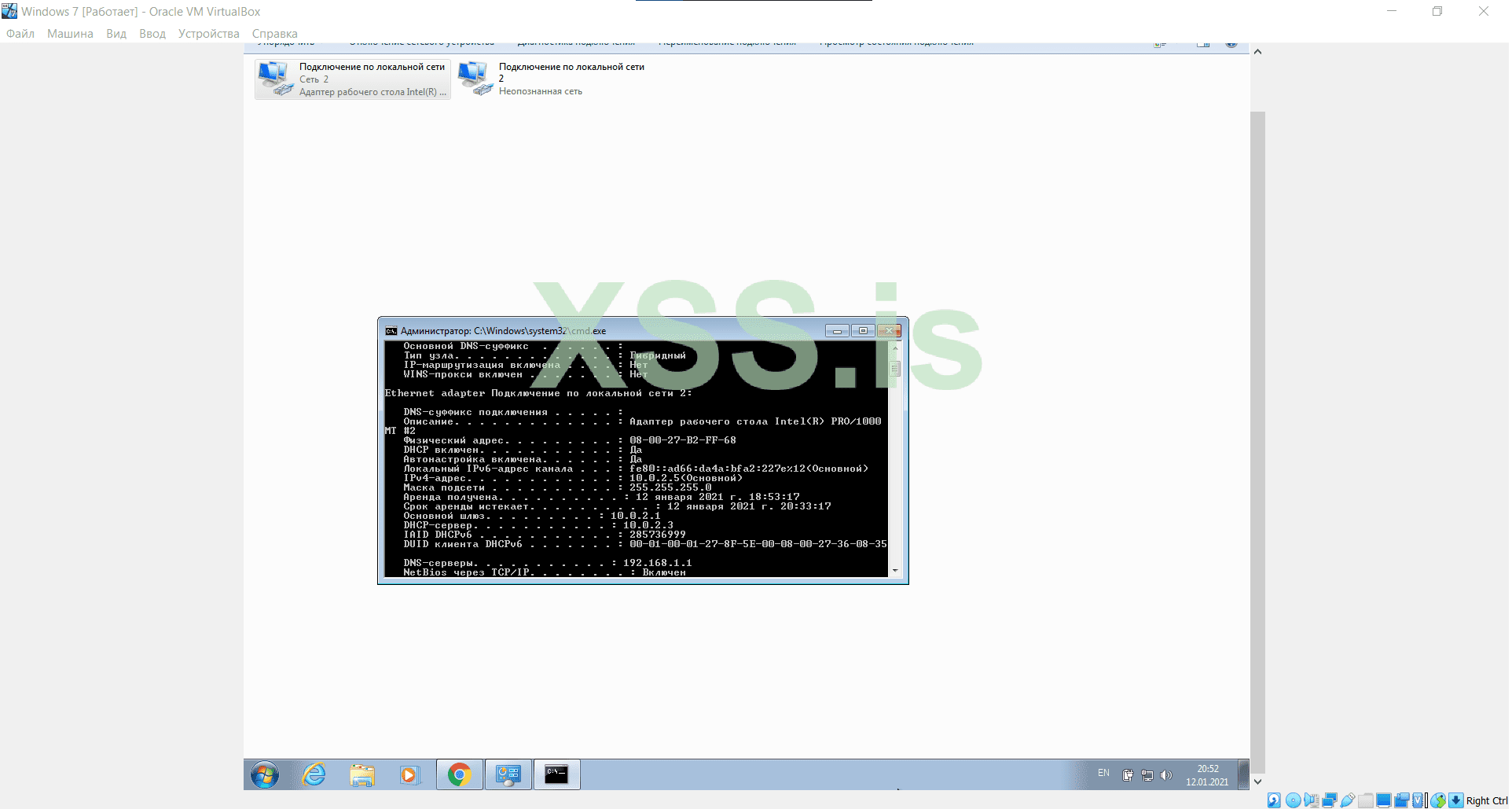Click the DHCP server value 10.0.2.3
The image size is (1512, 809).
tap(648, 525)
